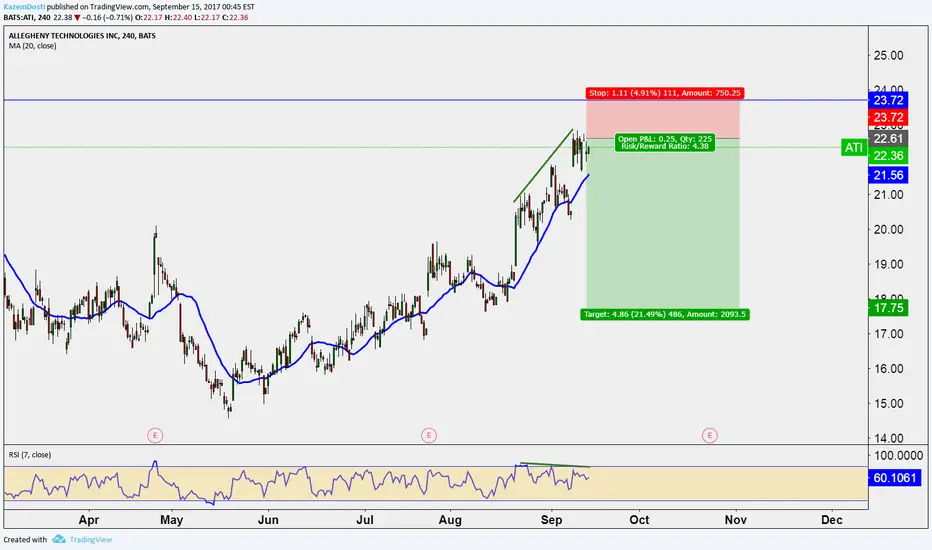Click the BATS:ATI, 240 ticker header text
This screenshot has width=932, height=550.
click(27, 17)
